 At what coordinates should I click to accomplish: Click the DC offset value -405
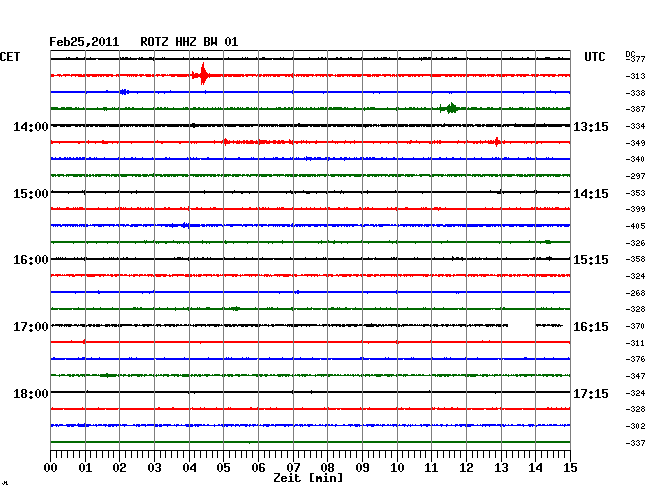635,226
